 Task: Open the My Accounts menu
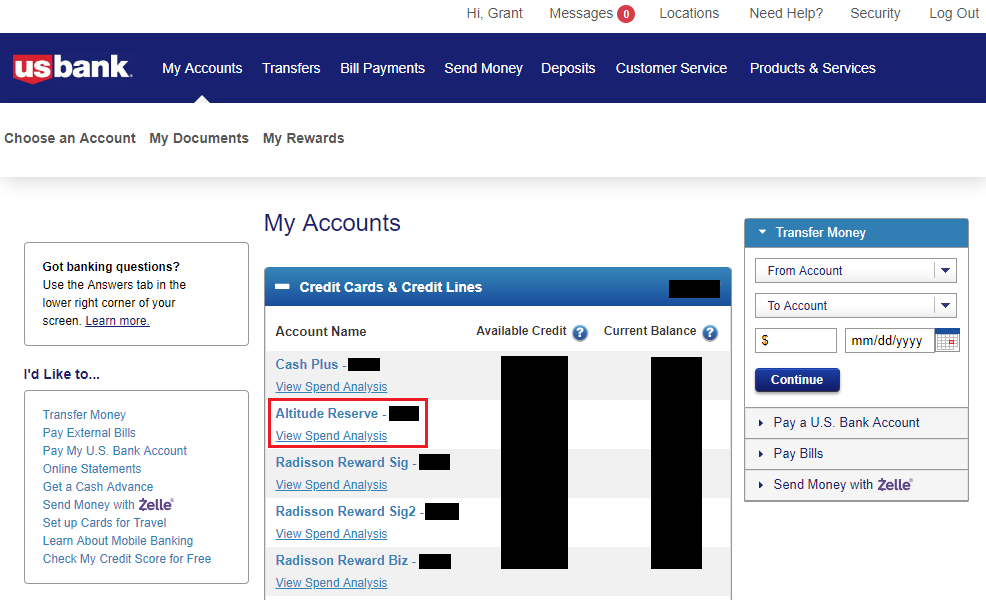[202, 68]
